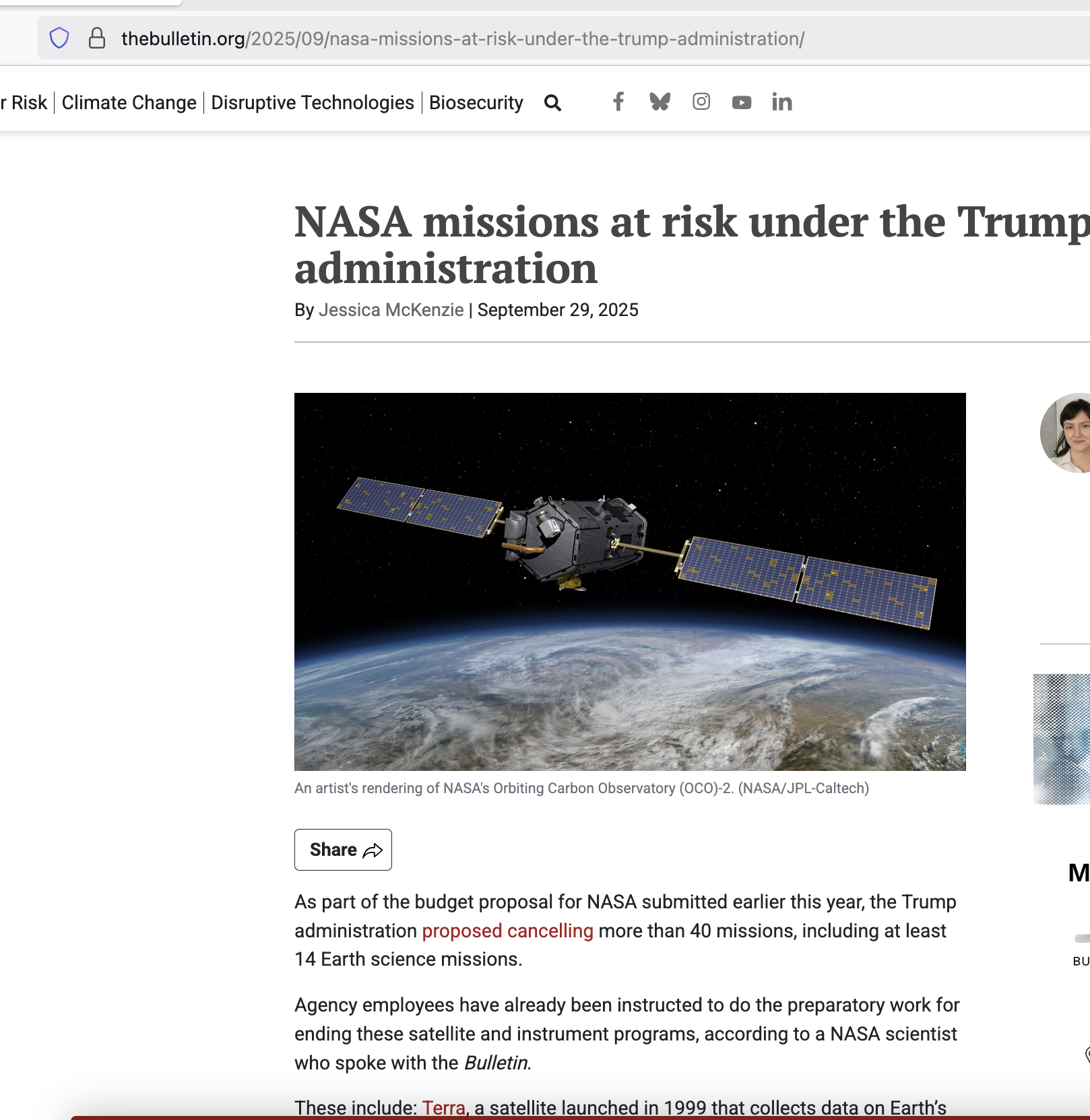The height and width of the screenshot is (1120, 1090).
Task: Click the author portrait photo
Action: point(1066,433)
